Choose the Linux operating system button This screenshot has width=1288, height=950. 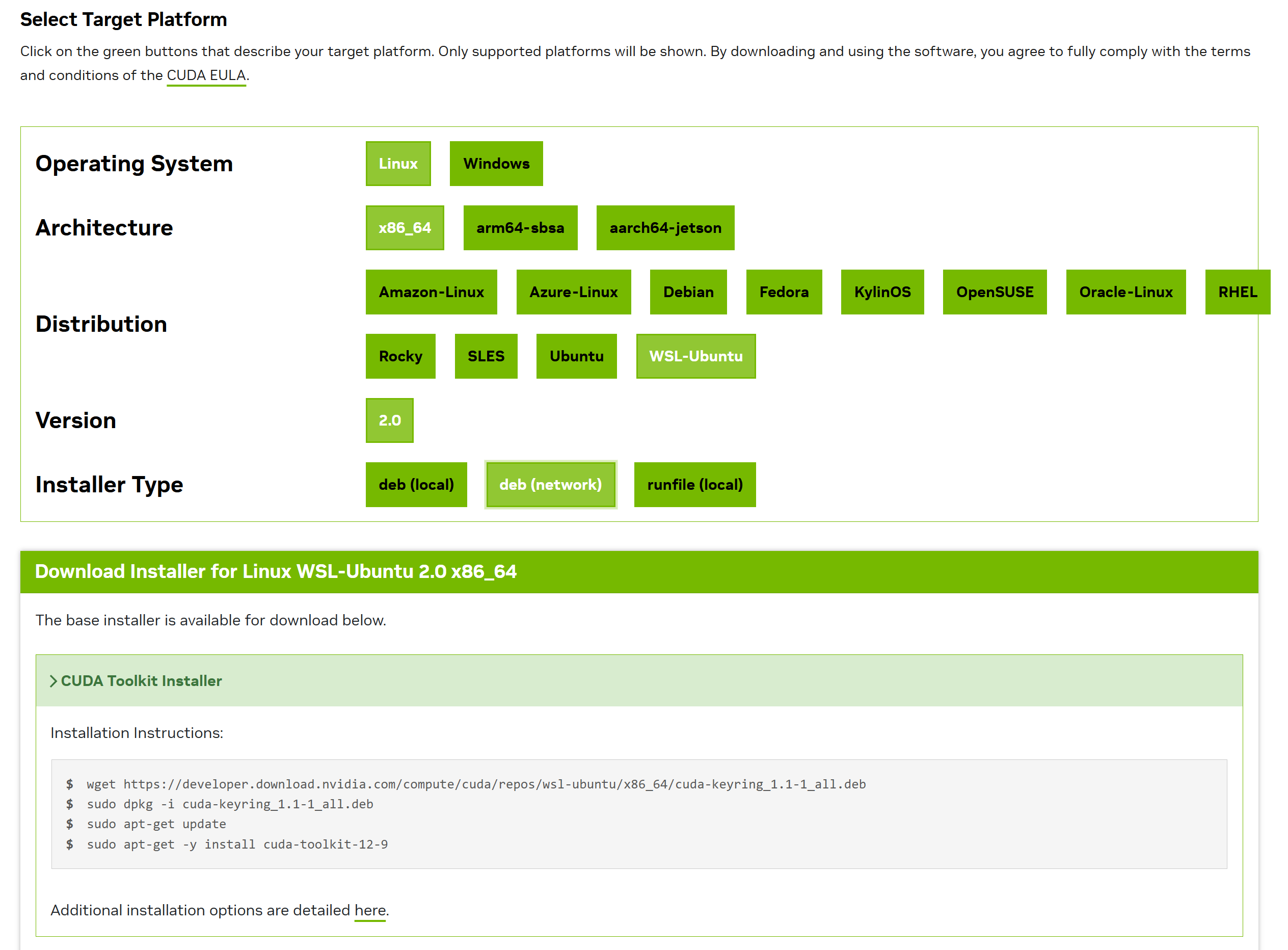pos(398,163)
